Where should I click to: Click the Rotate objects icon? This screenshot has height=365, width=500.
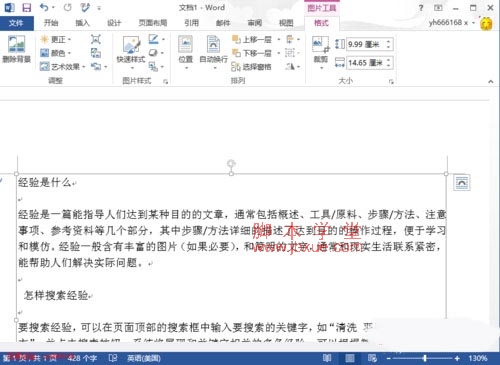[x=290, y=67]
